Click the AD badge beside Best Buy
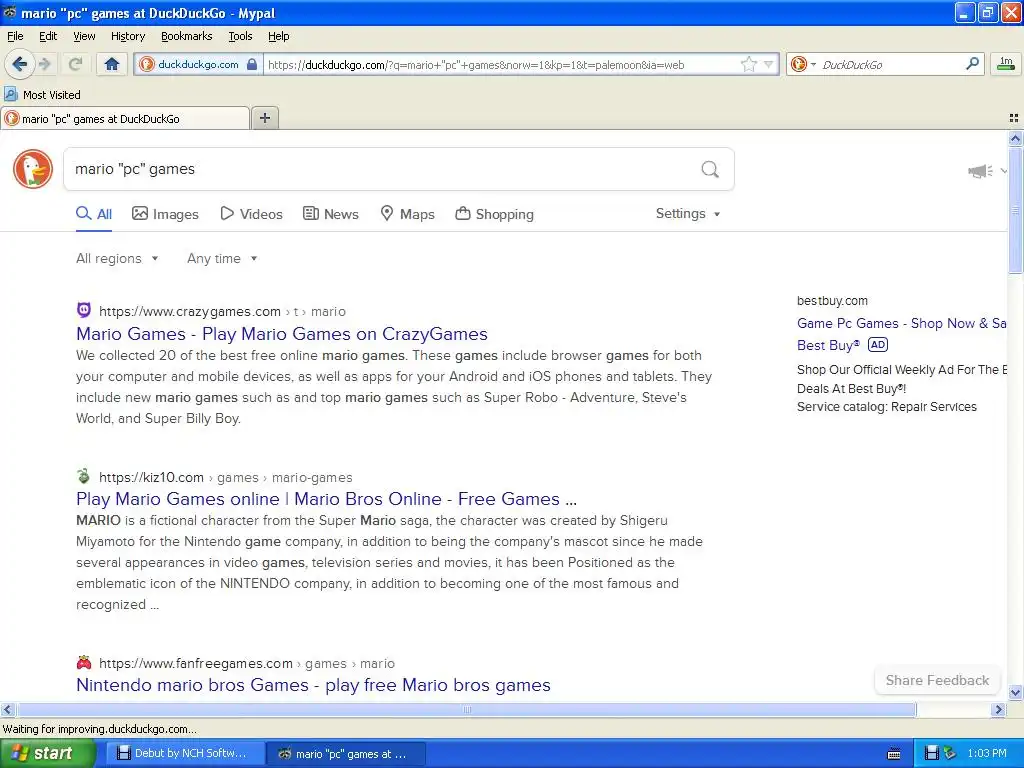Viewport: 1024px width, 768px height. tap(878, 345)
